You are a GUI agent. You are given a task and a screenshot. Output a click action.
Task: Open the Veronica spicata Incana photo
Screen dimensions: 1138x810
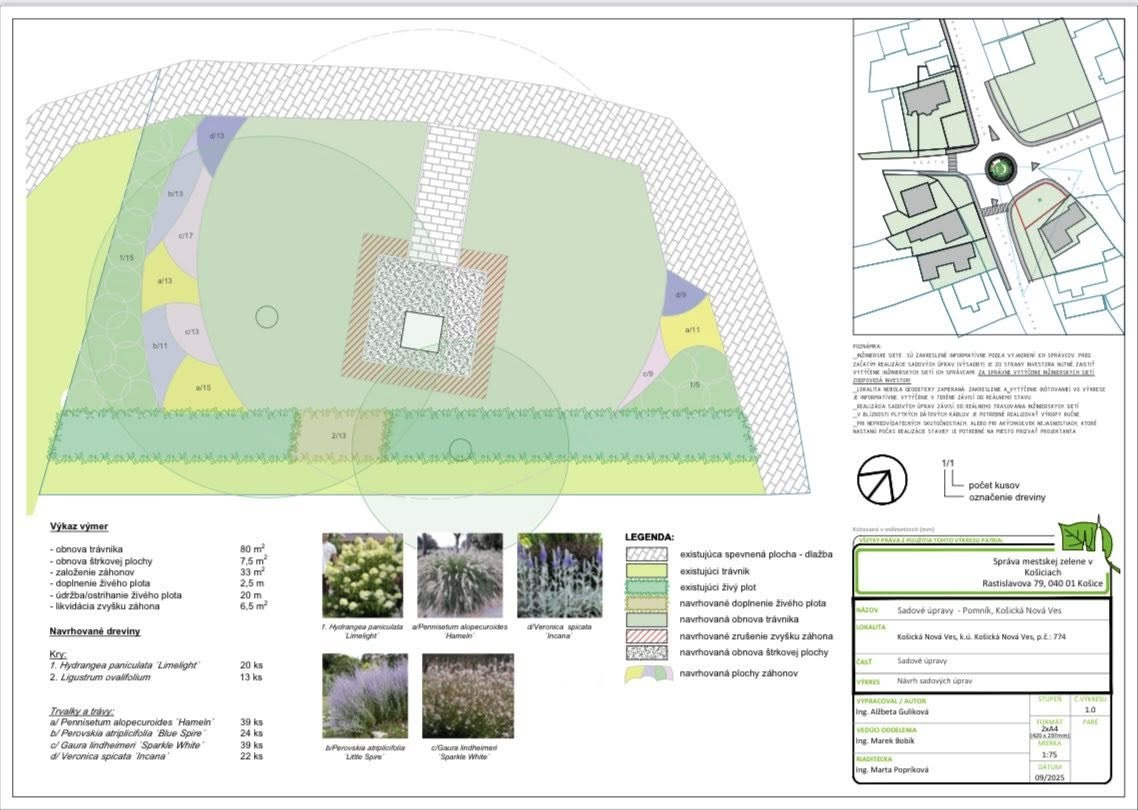559,575
